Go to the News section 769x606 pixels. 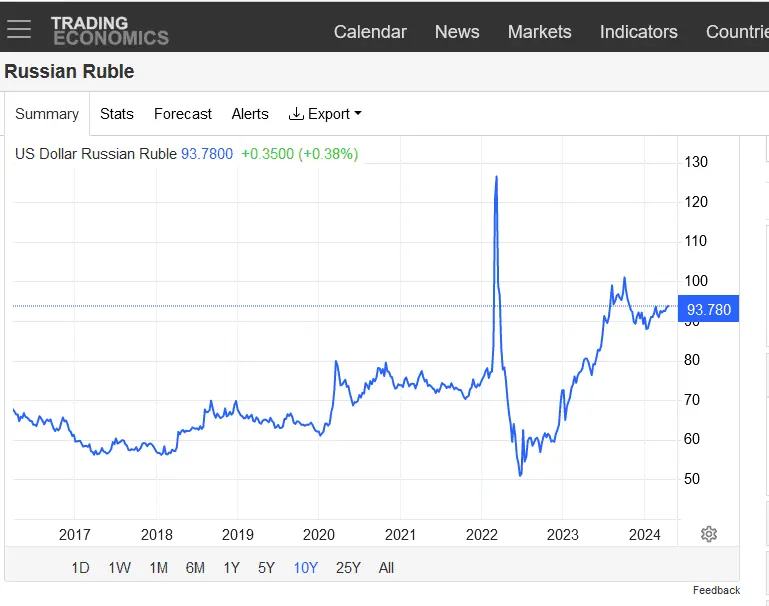pyautogui.click(x=457, y=32)
